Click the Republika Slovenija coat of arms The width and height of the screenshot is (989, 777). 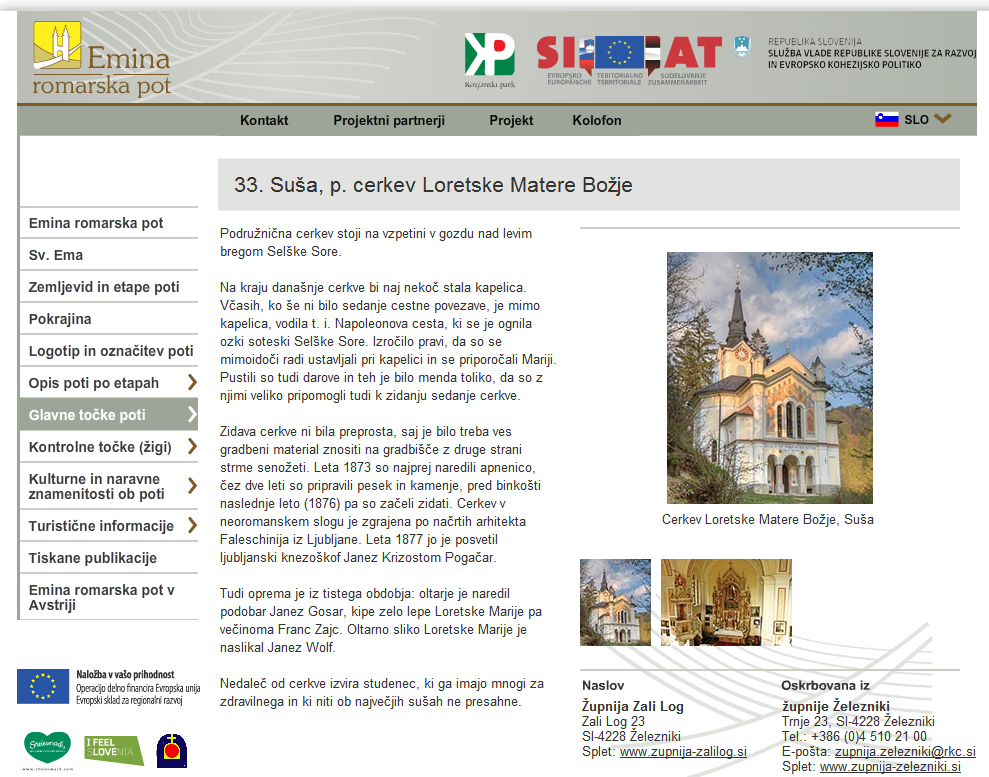point(741,47)
